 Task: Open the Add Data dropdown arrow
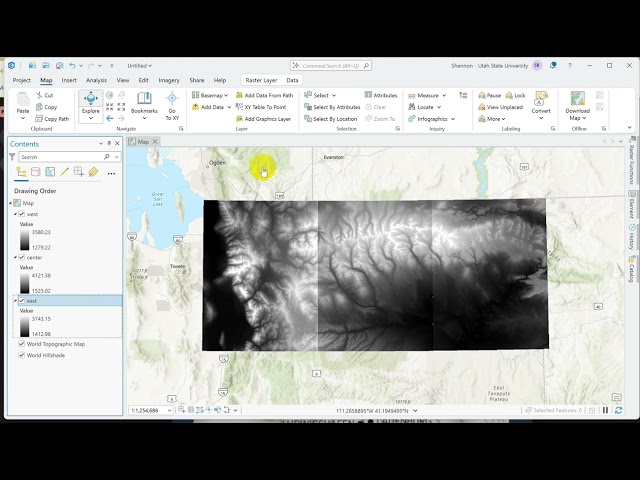(x=229, y=107)
